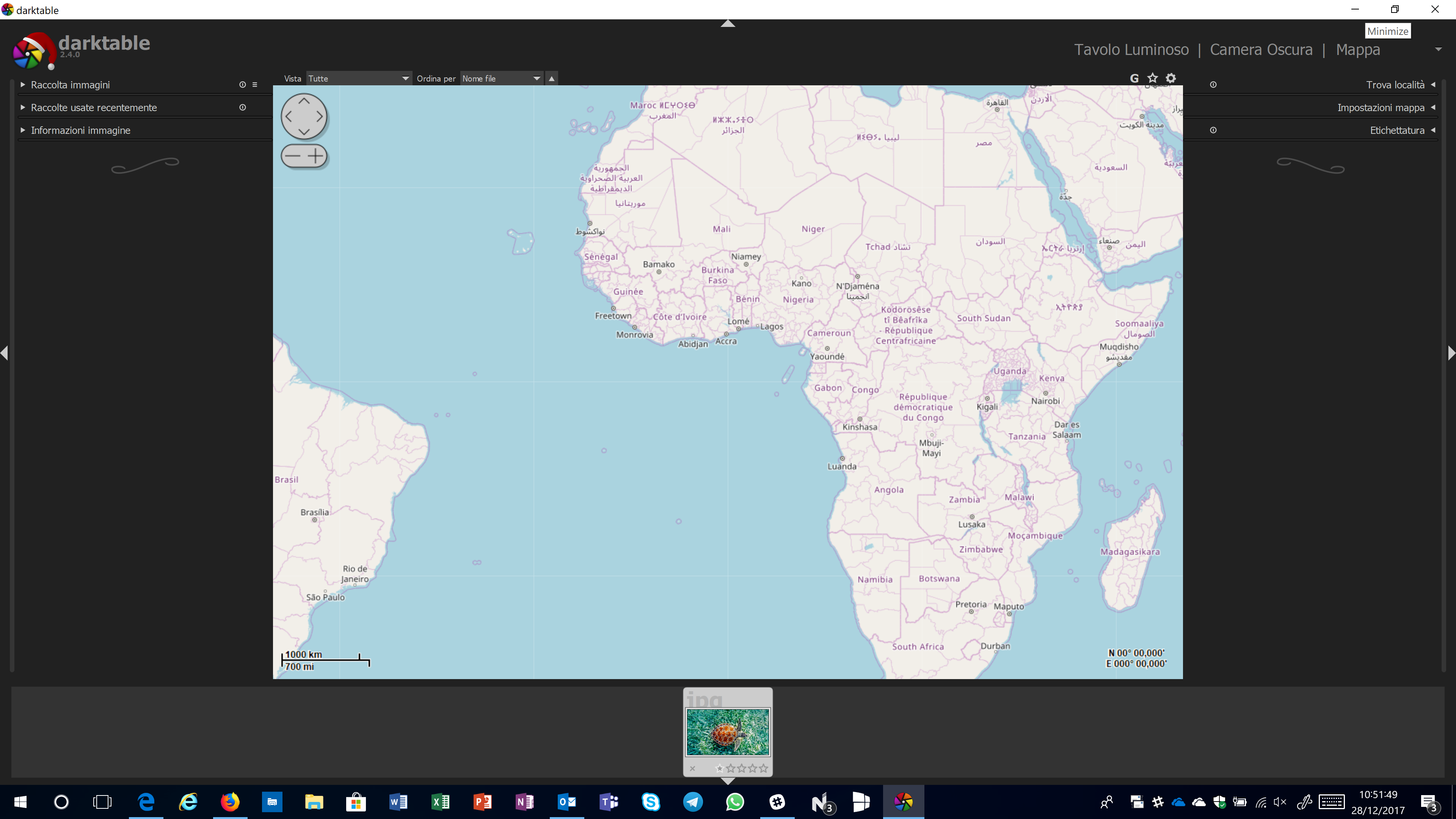Pan the map to the left
1456x819 pixels.
pyautogui.click(x=289, y=116)
